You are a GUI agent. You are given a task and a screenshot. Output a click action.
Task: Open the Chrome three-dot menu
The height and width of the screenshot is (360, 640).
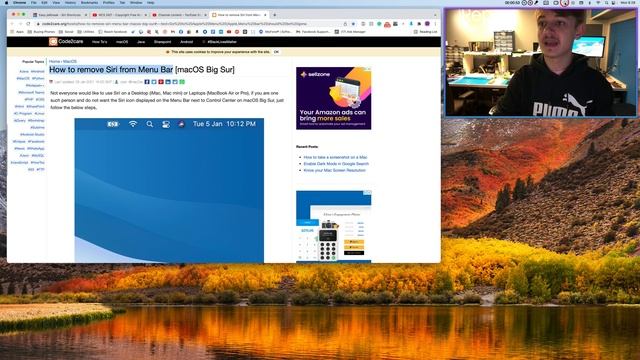[435, 24]
